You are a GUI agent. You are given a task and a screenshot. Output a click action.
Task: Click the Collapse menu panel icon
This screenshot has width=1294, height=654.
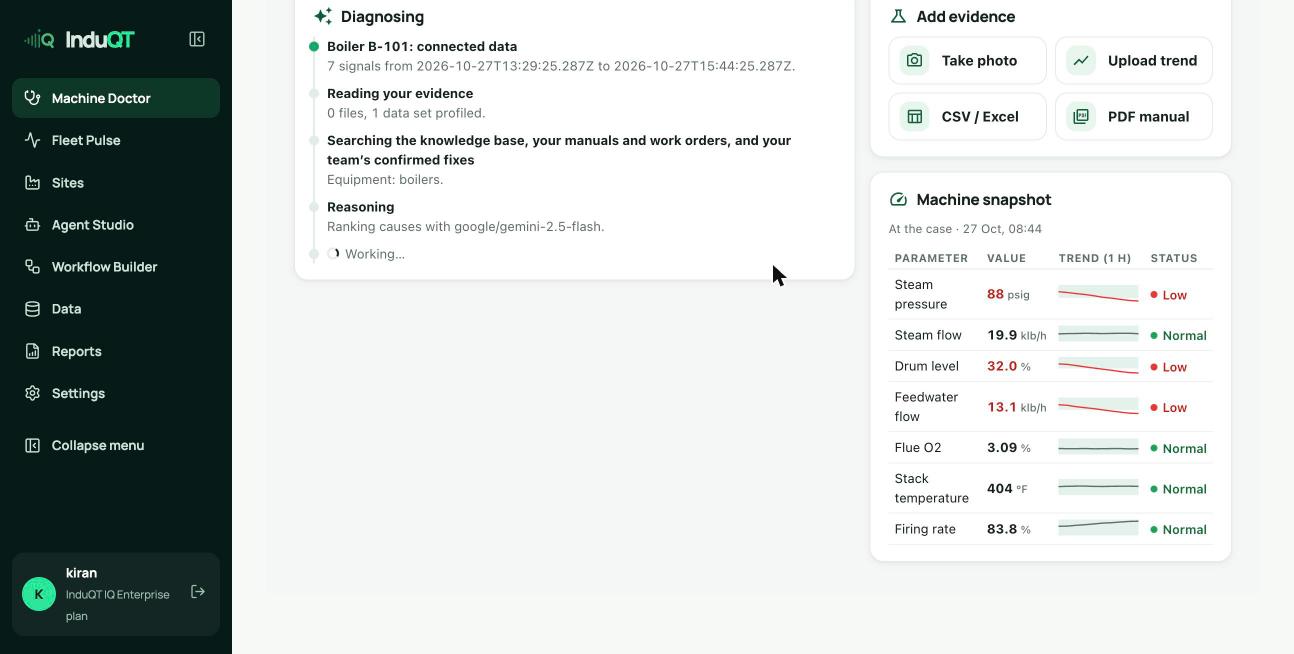coord(32,445)
